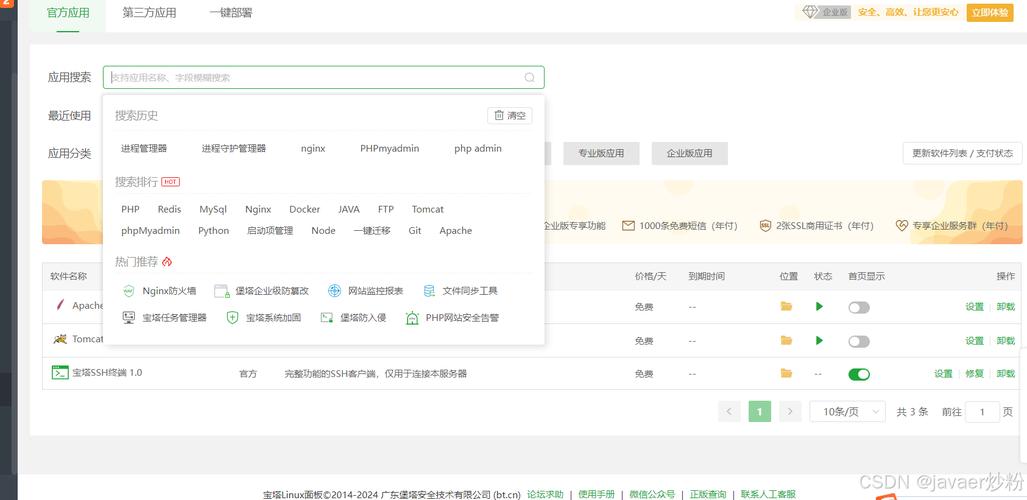Image resolution: width=1027 pixels, height=500 pixels.
Task: Click the 宝塔SSH终端 terminal icon
Action: [x=60, y=372]
